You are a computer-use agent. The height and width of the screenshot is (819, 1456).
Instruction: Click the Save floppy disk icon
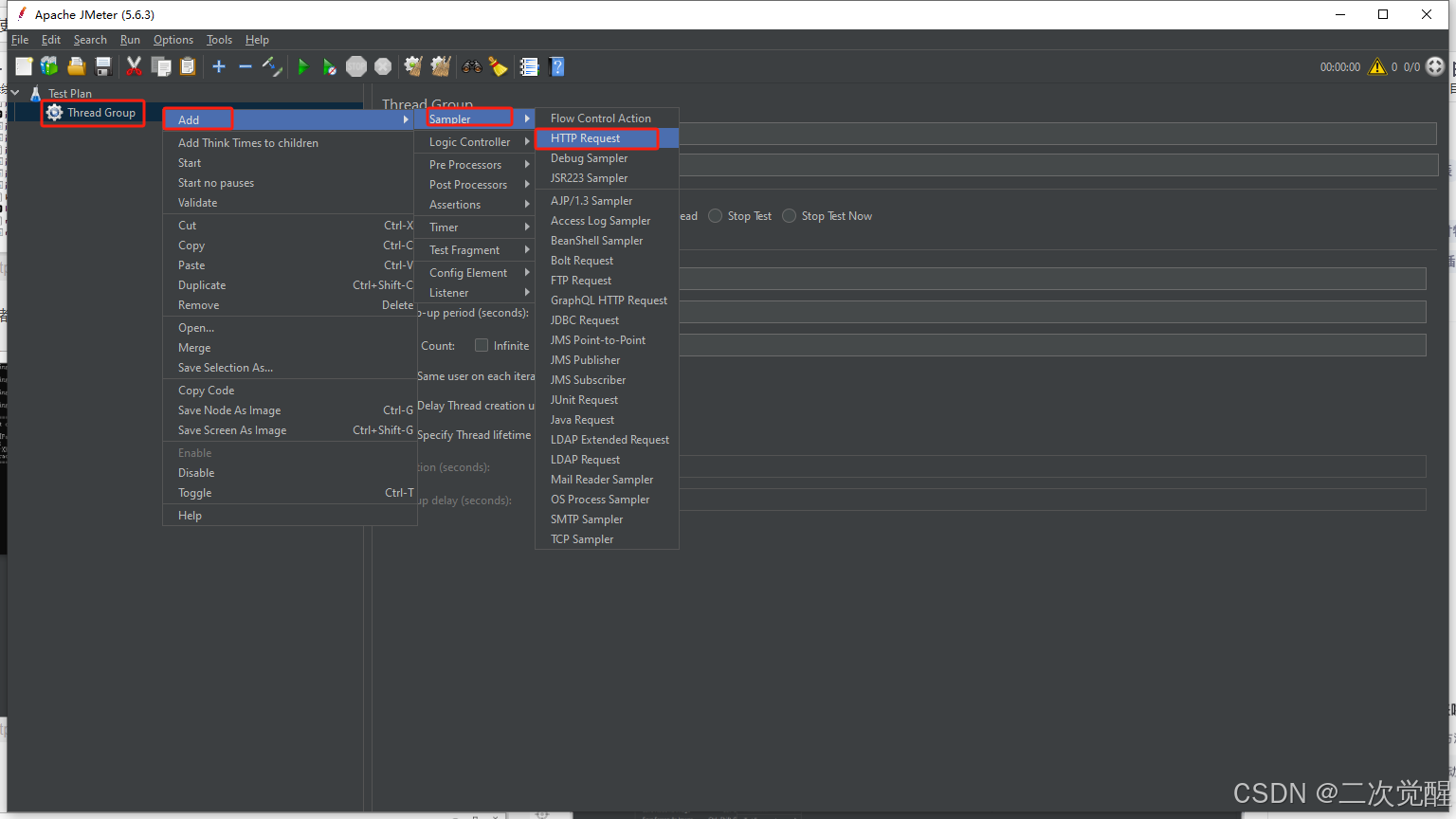[x=103, y=66]
